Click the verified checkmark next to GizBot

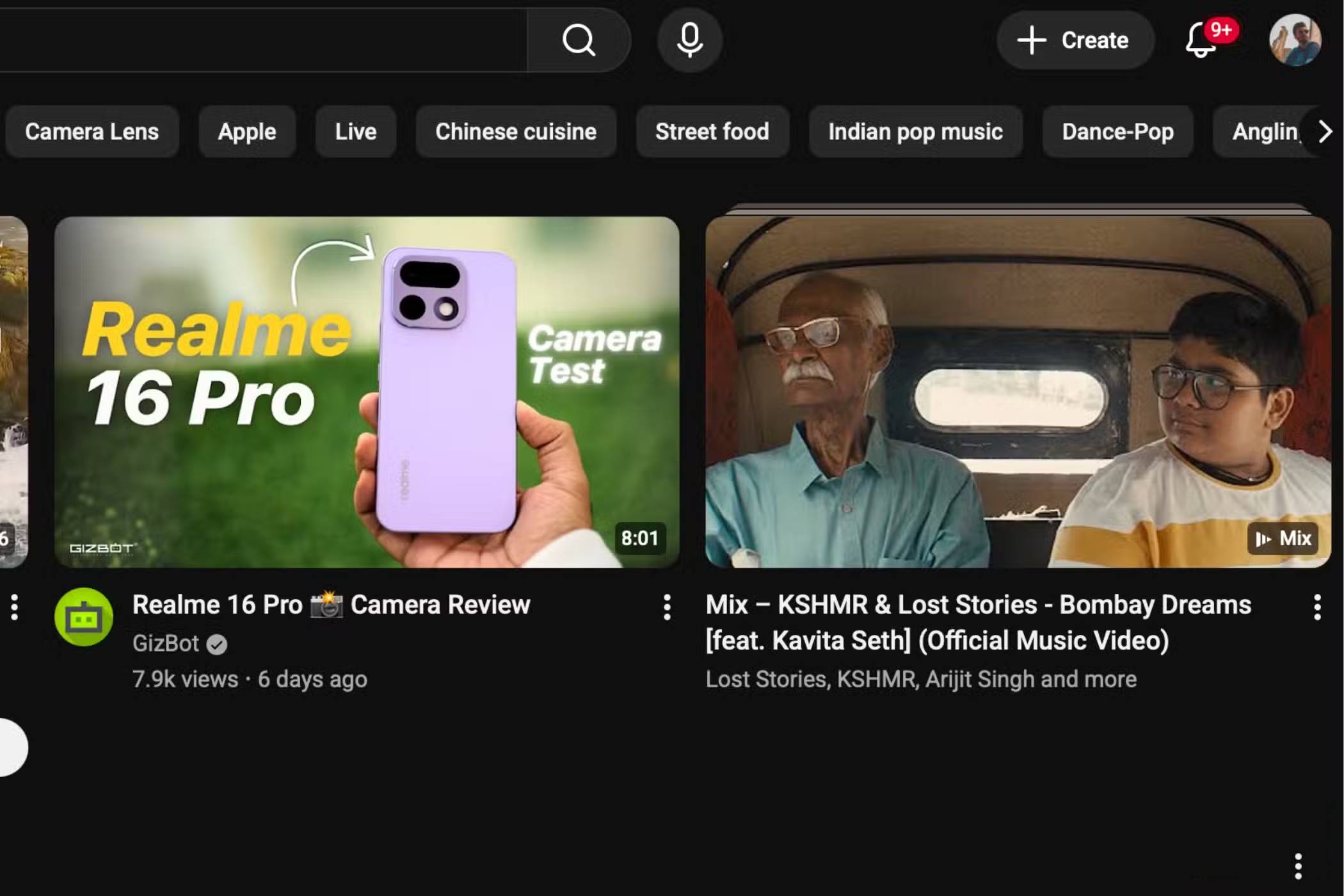(217, 644)
